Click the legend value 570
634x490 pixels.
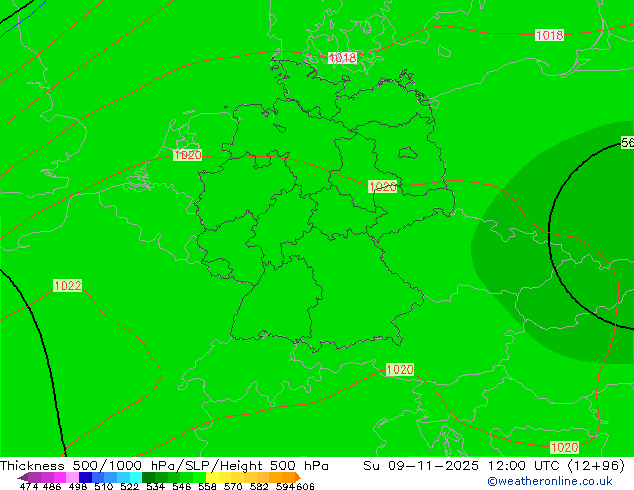(233, 486)
